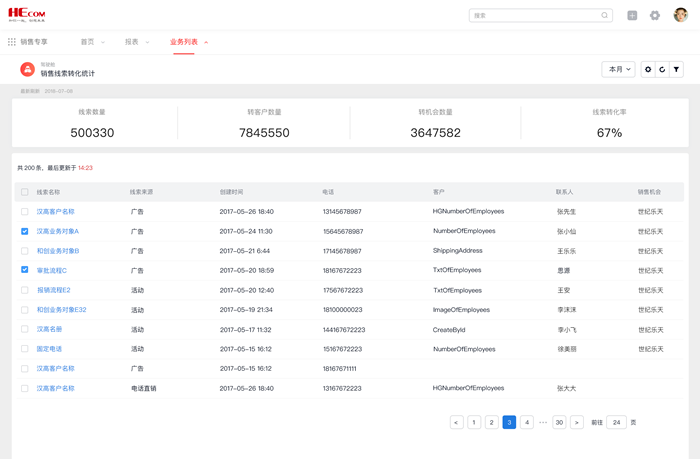
Task: Open the filter funnel icon
Action: point(676,70)
